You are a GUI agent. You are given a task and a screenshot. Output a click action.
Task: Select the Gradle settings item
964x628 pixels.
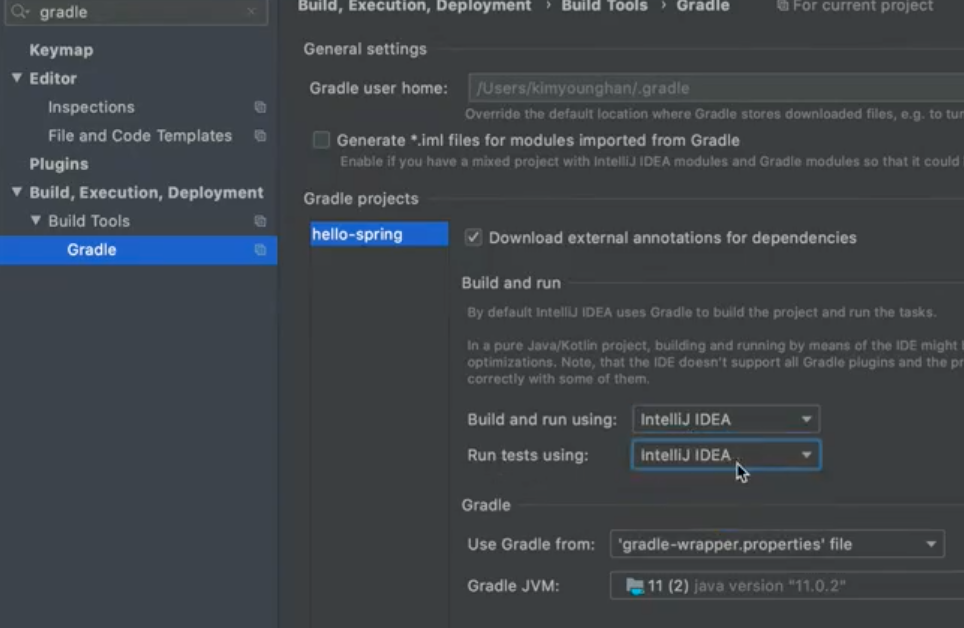tap(138, 250)
